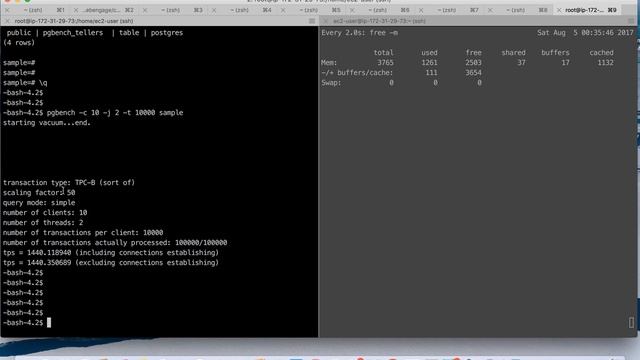This screenshot has height=360, width=640.
Task: Click the 'buffers' column header
Action: coord(555,53)
